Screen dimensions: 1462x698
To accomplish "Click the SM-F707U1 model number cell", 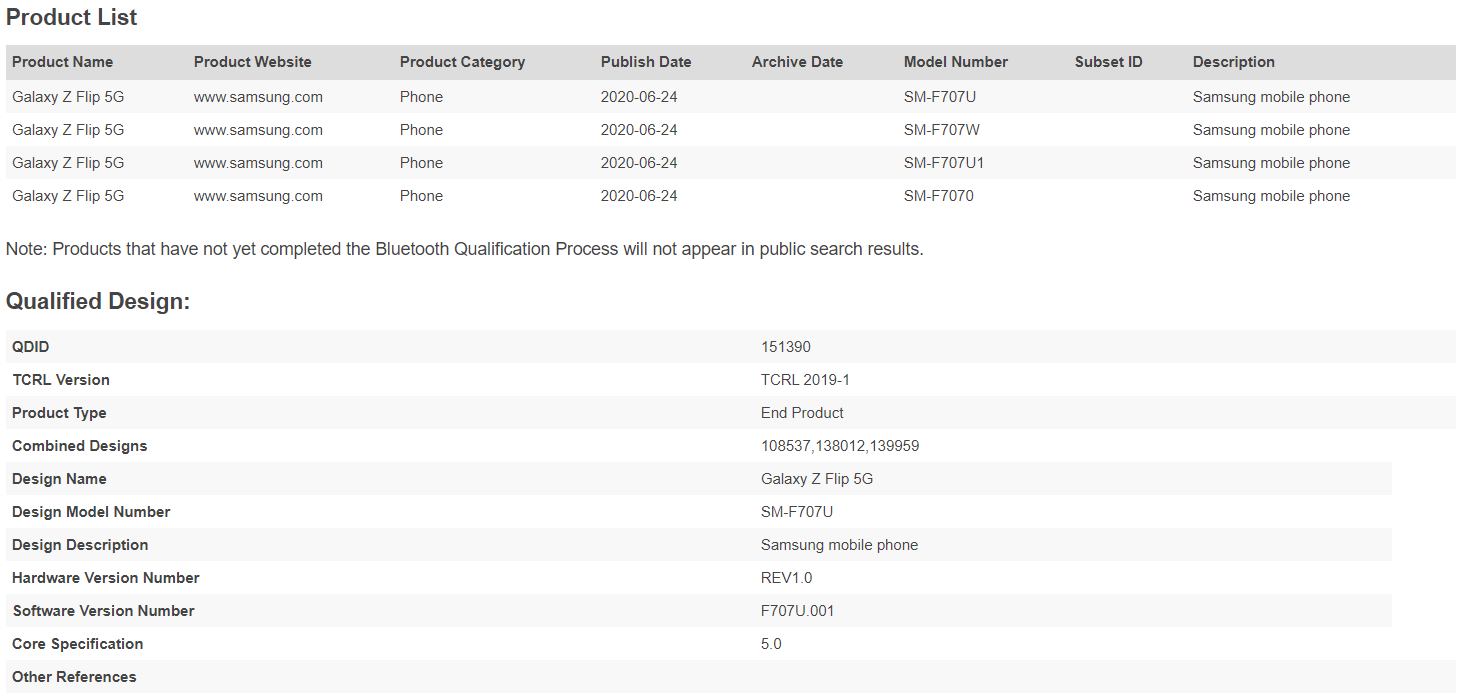I will (944, 163).
